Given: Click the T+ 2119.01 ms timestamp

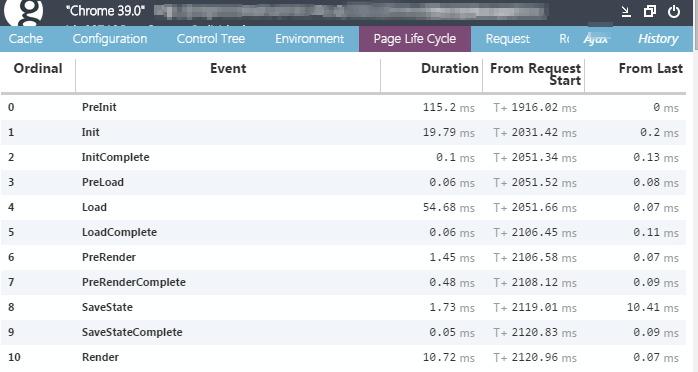Looking at the screenshot, I should click(x=535, y=307).
